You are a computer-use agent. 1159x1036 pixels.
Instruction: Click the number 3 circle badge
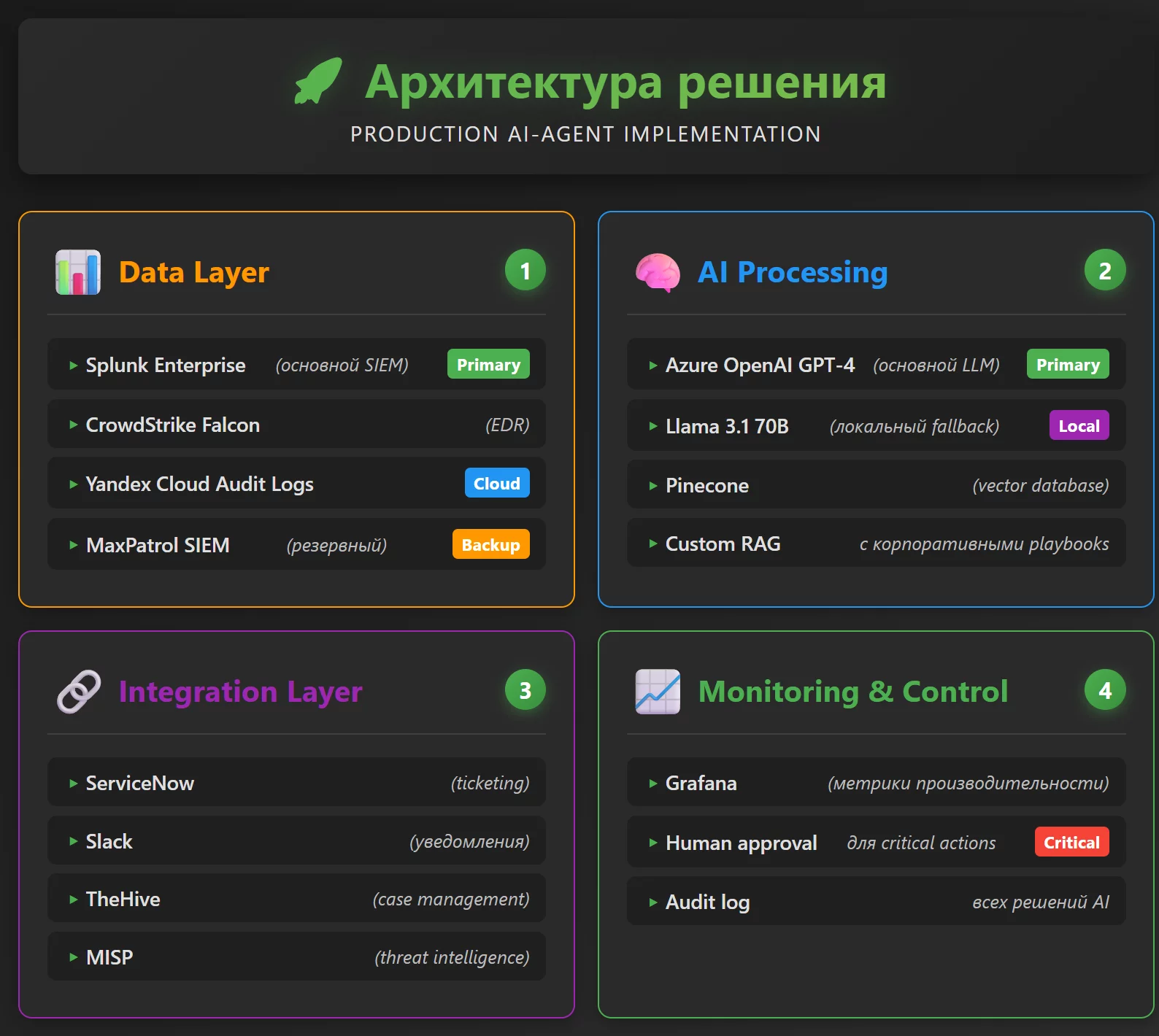525,690
